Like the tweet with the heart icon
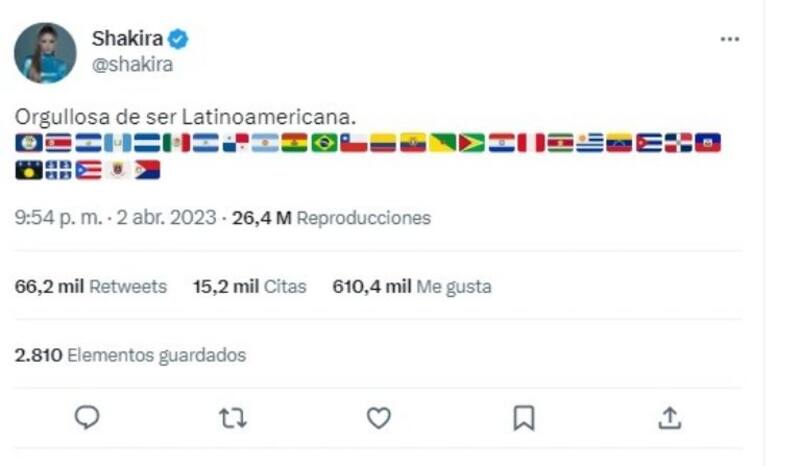Screen dimensions: 800x466 pos(378,417)
